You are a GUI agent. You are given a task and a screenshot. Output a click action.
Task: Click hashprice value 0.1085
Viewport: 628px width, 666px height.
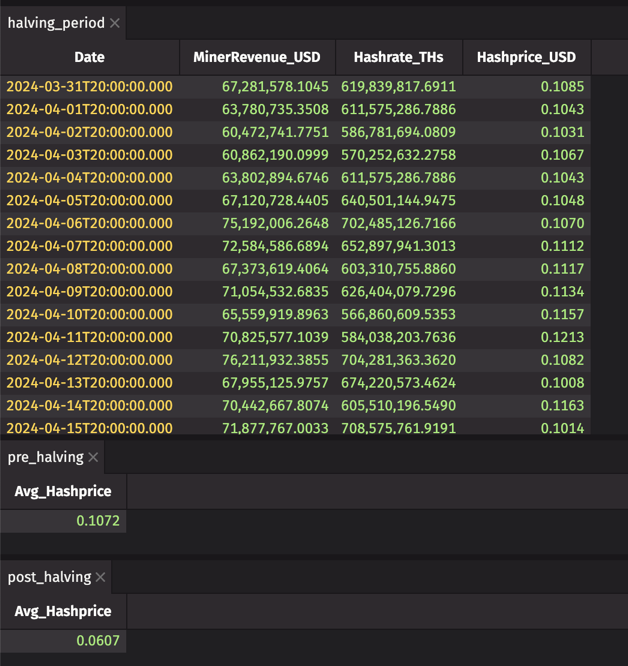pyautogui.click(x=563, y=87)
